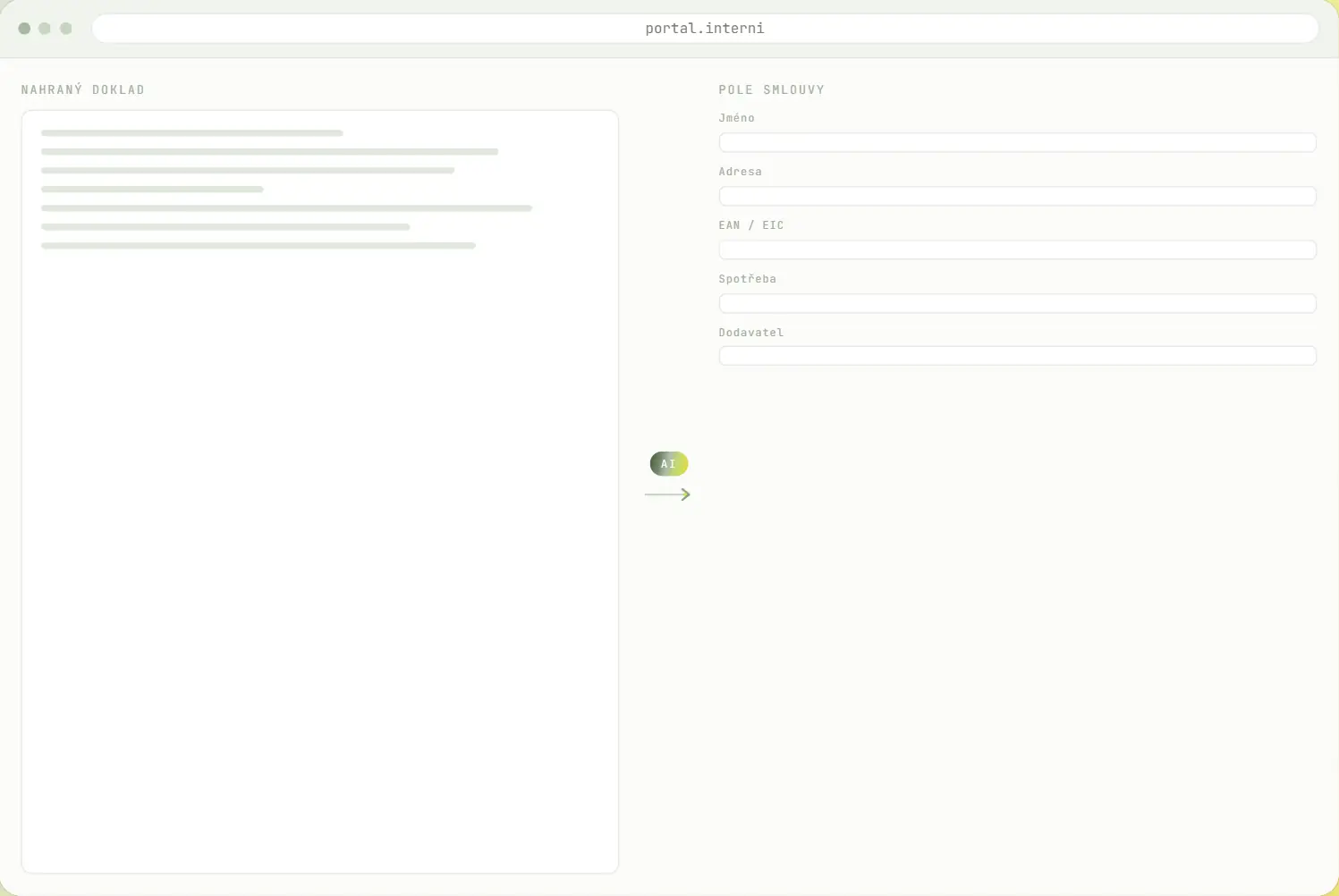This screenshot has width=1339, height=896.
Task: Select the Spotřeba input field
Action: tap(1017, 303)
